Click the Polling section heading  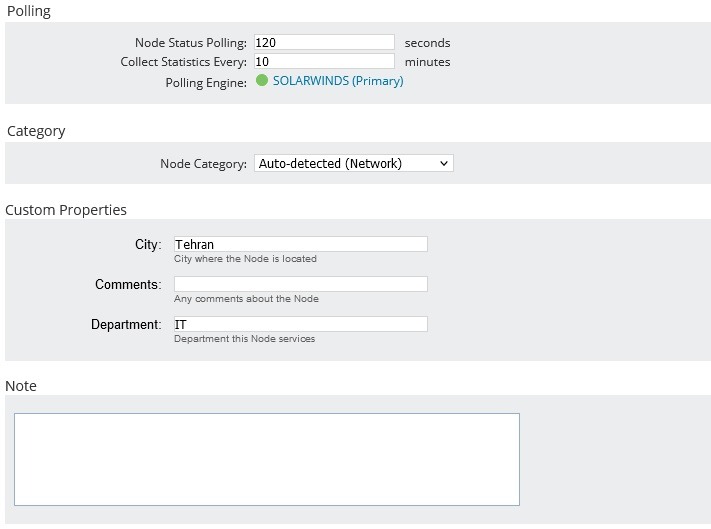click(28, 11)
